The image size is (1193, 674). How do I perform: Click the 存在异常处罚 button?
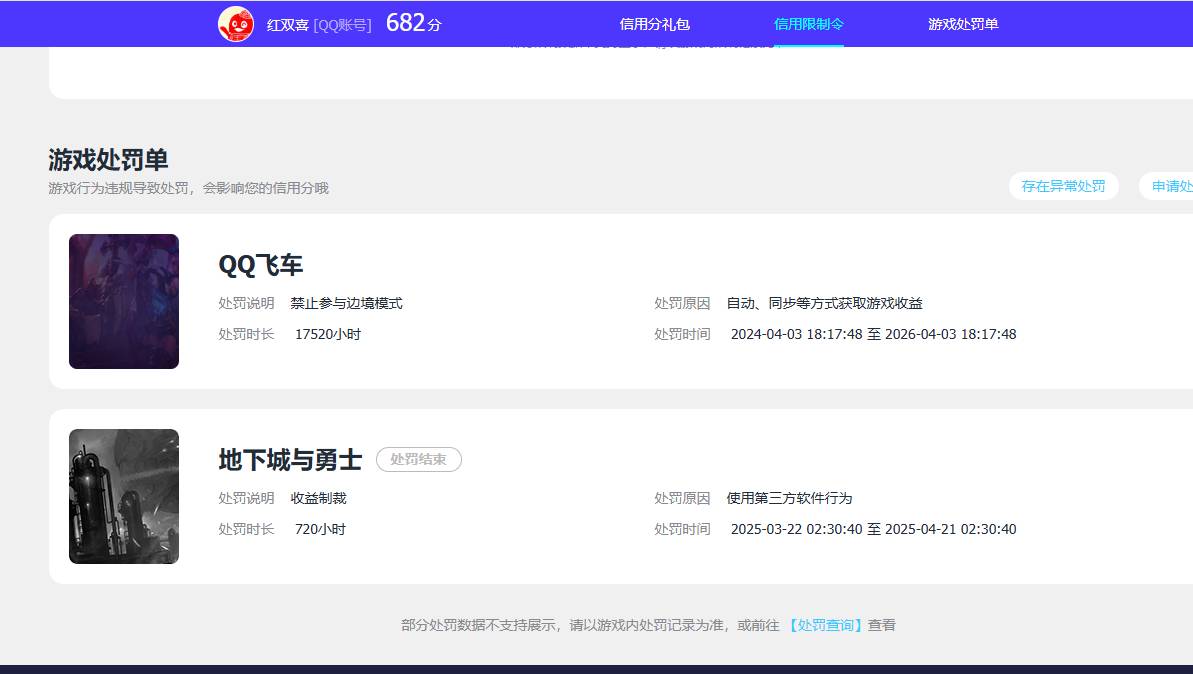click(x=1063, y=186)
